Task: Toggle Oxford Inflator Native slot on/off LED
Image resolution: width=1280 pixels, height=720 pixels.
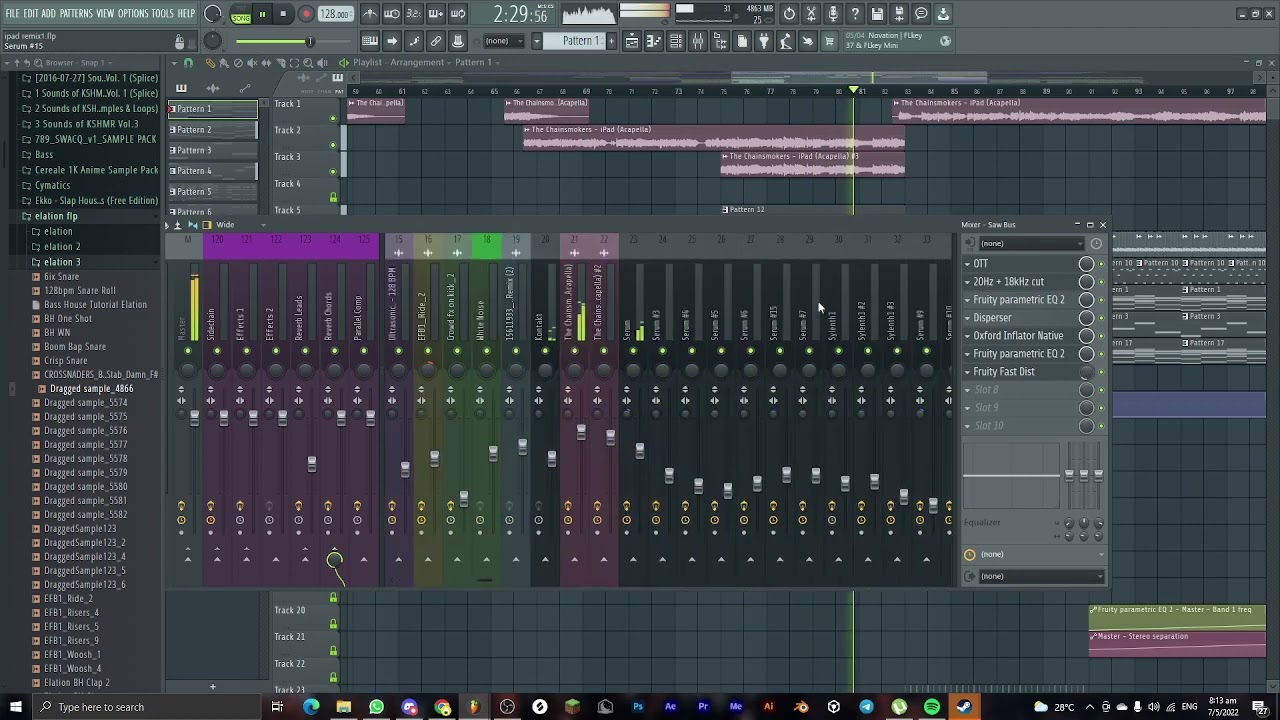Action: tap(1101, 336)
